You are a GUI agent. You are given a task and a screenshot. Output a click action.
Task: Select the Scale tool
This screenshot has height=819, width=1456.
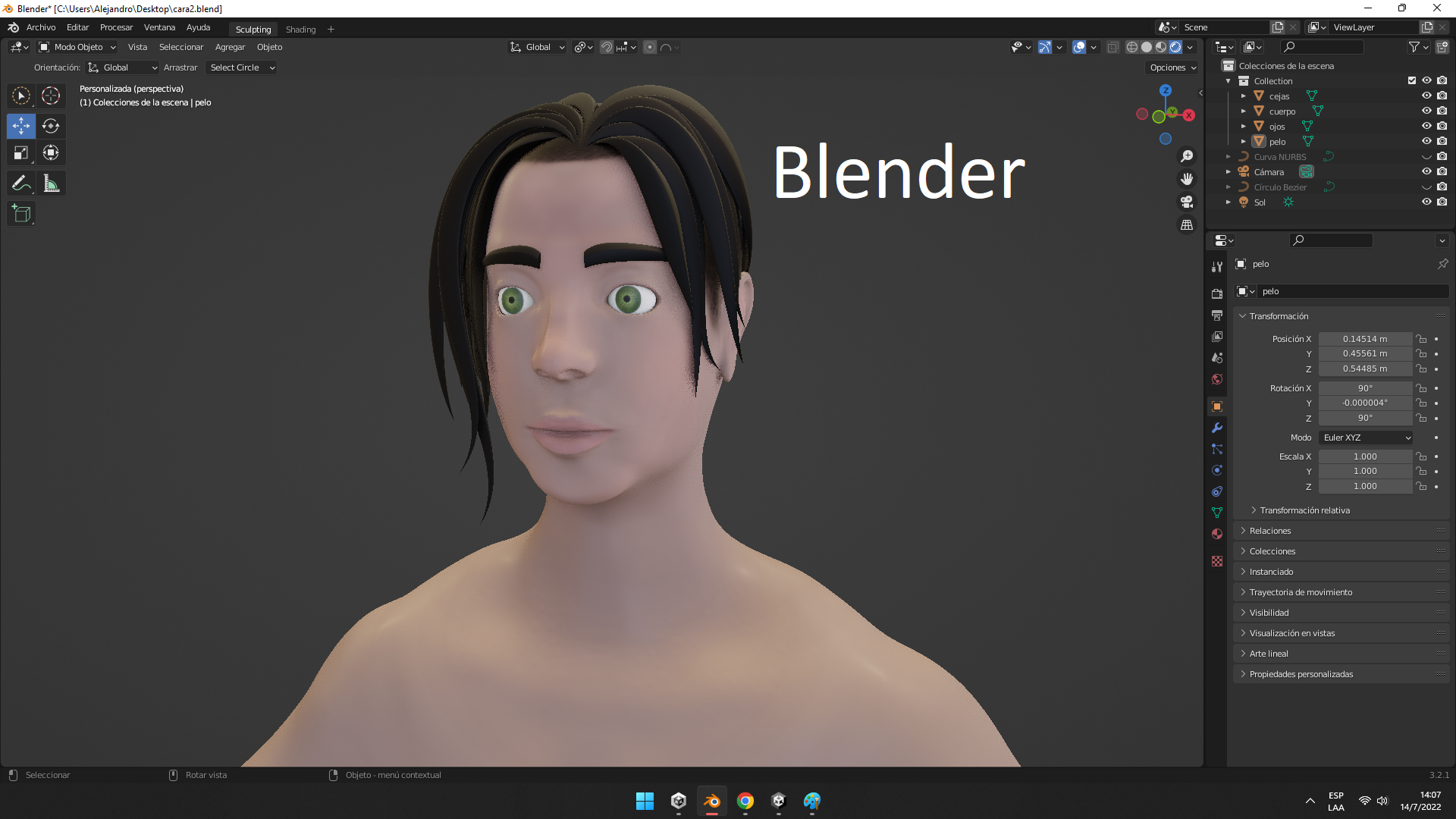[21, 152]
